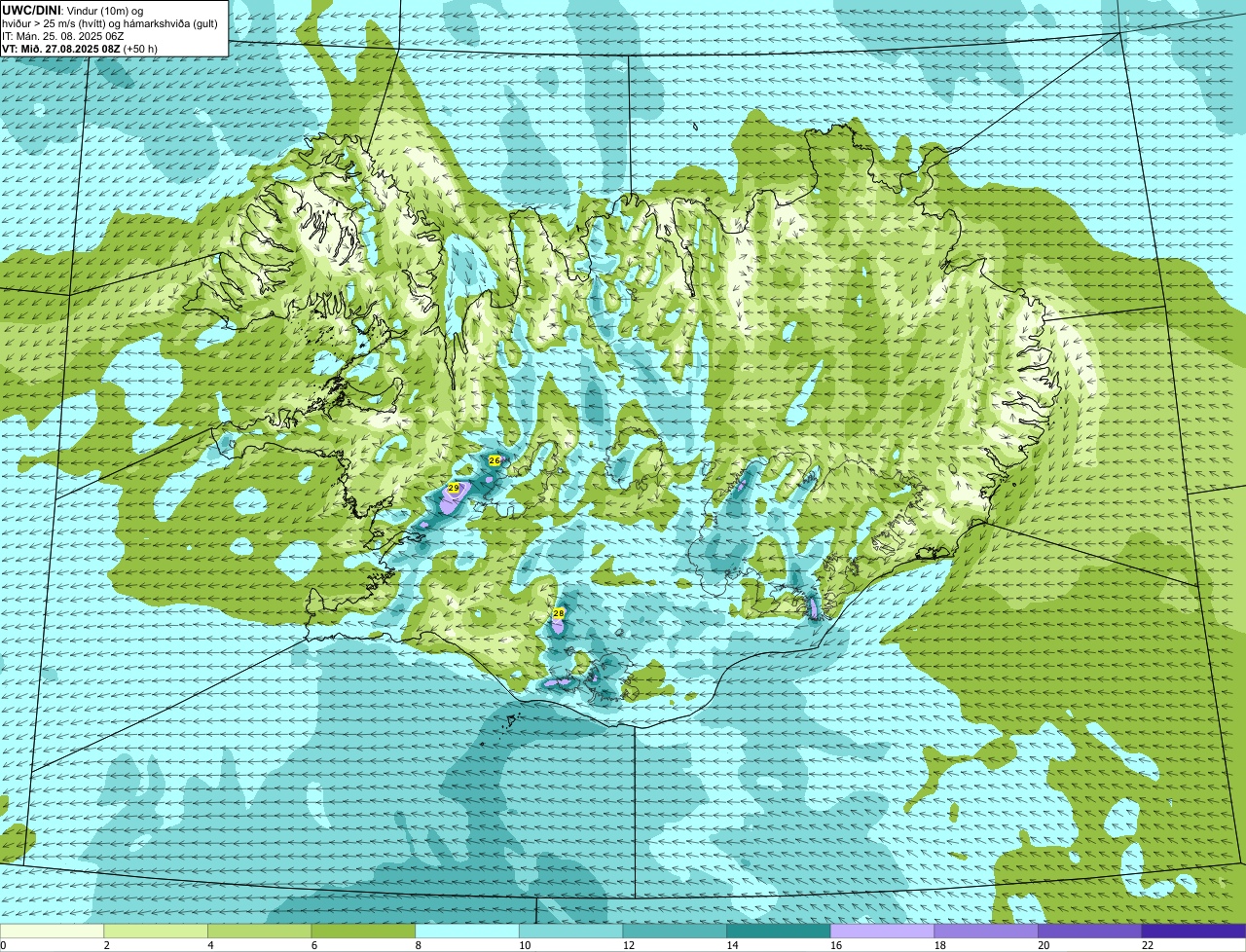This screenshot has height=952, width=1246.
Task: Select the 0–2 m/s palest legend swatch
Action: point(52,931)
